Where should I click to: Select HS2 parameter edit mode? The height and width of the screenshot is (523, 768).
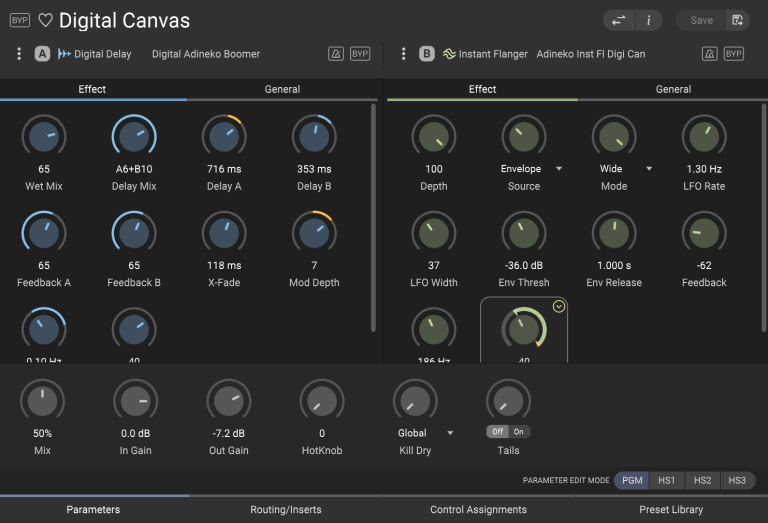(702, 480)
